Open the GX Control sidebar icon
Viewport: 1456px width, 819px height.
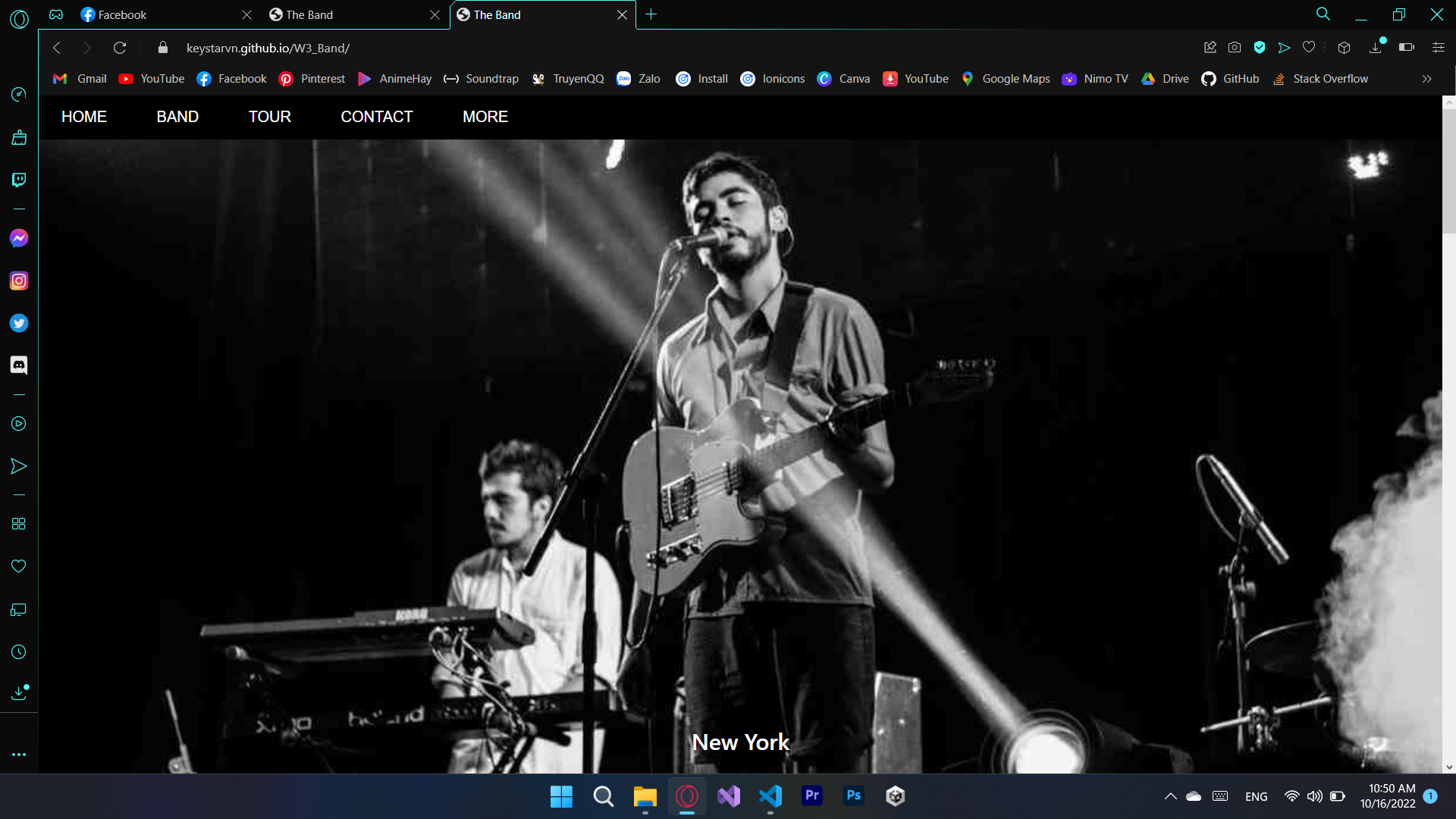coord(19,94)
